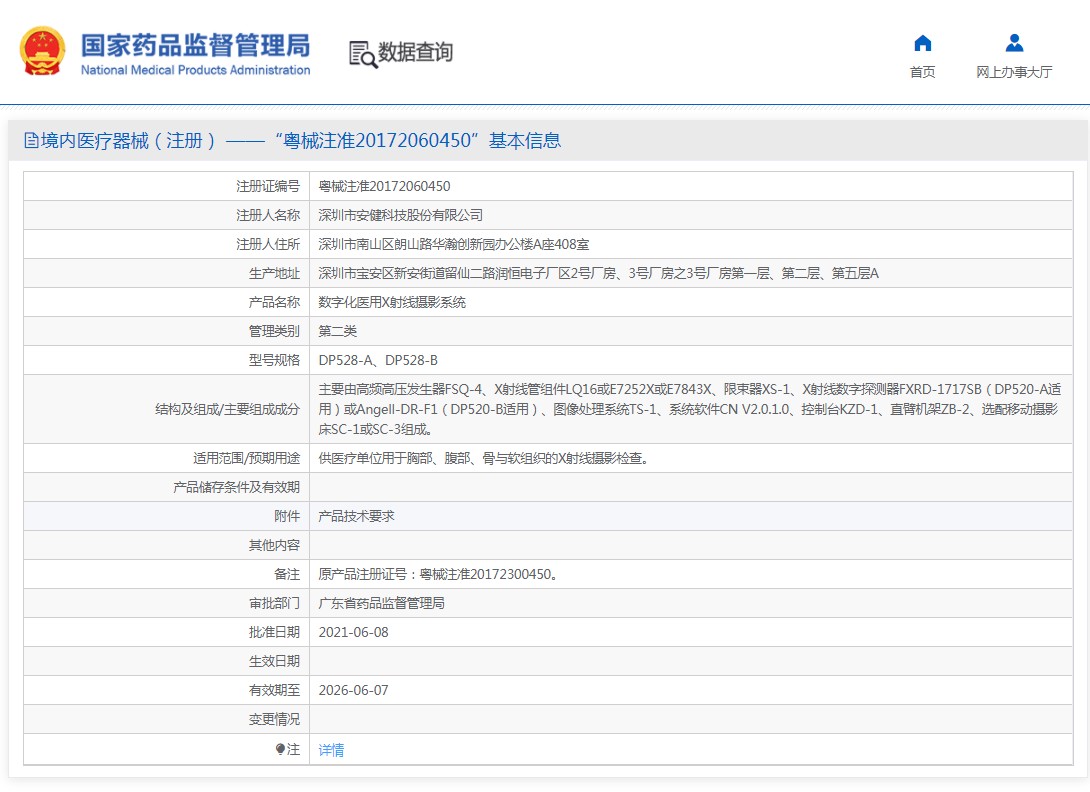This screenshot has height=792, width=1090.
Task: Click the 审批部门 label
Action: click(274, 603)
